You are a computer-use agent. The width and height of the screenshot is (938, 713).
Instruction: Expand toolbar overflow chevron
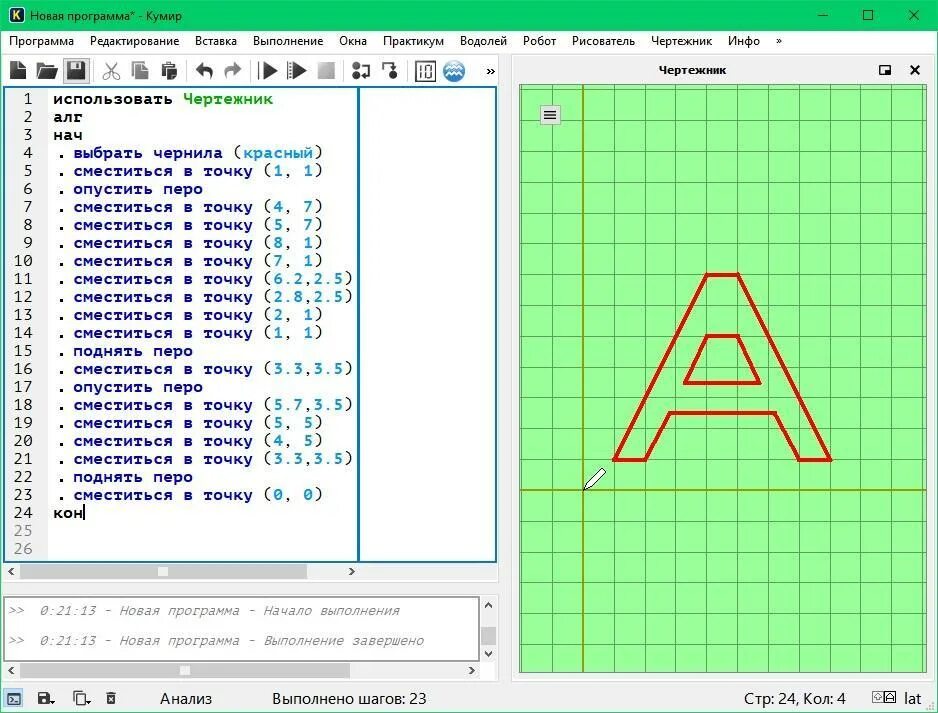[491, 71]
